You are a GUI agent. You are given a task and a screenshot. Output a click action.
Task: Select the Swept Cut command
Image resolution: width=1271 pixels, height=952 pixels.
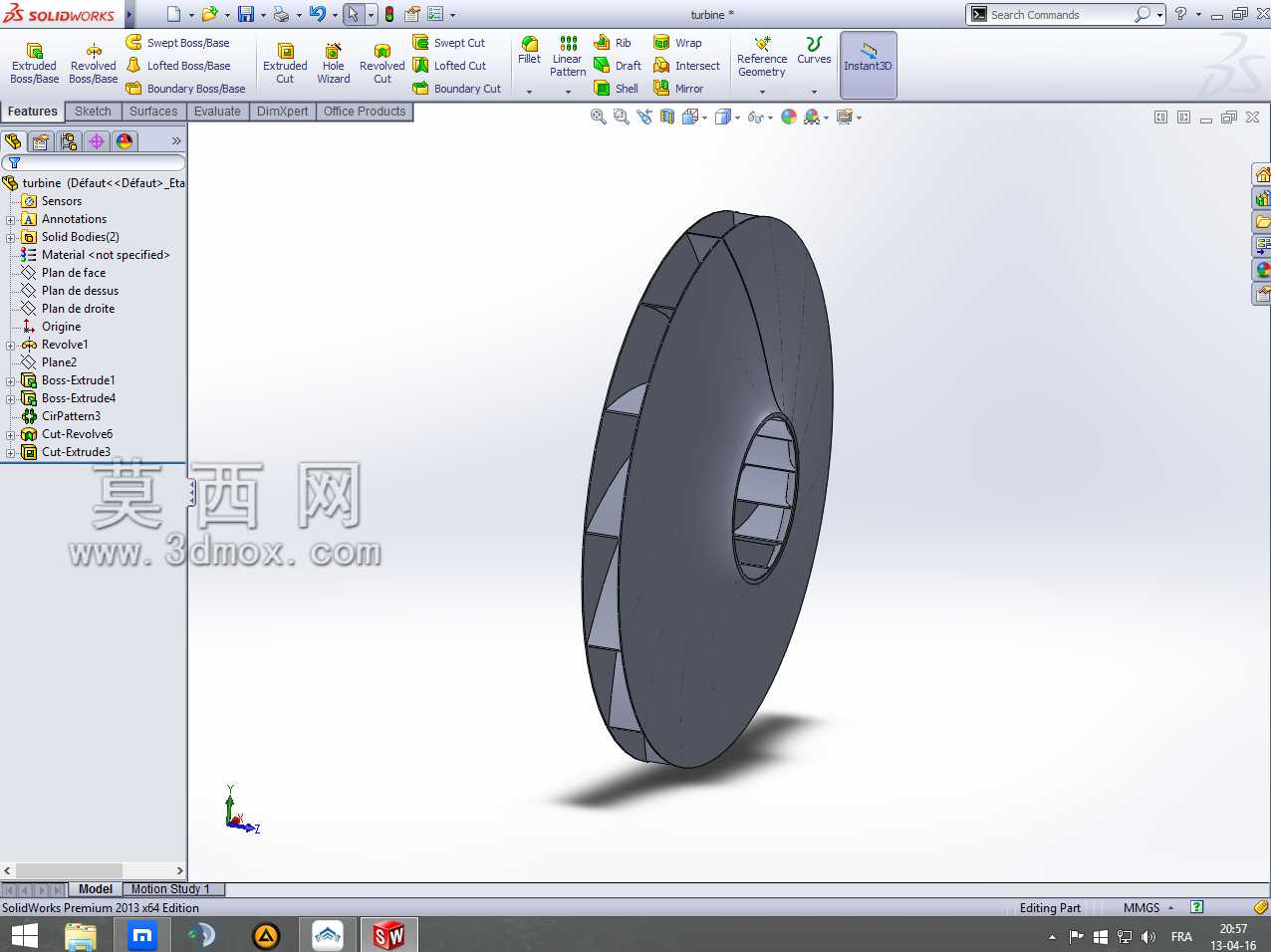click(449, 43)
